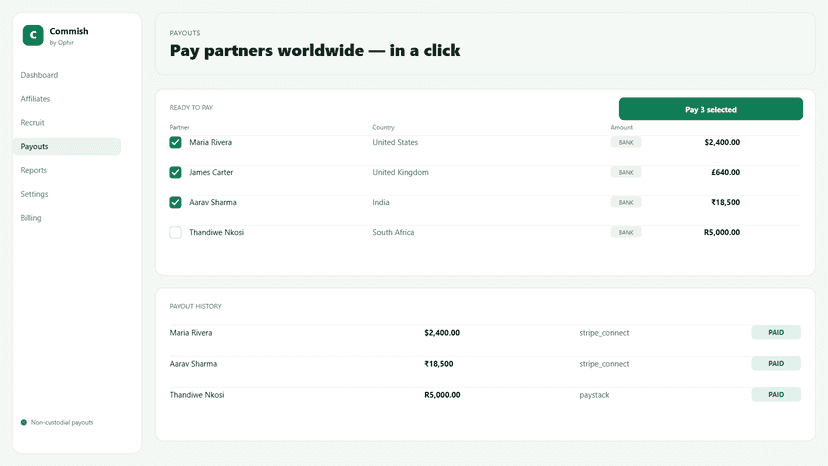Go to Affiliates in the sidebar
The width and height of the screenshot is (828, 466).
pos(35,99)
